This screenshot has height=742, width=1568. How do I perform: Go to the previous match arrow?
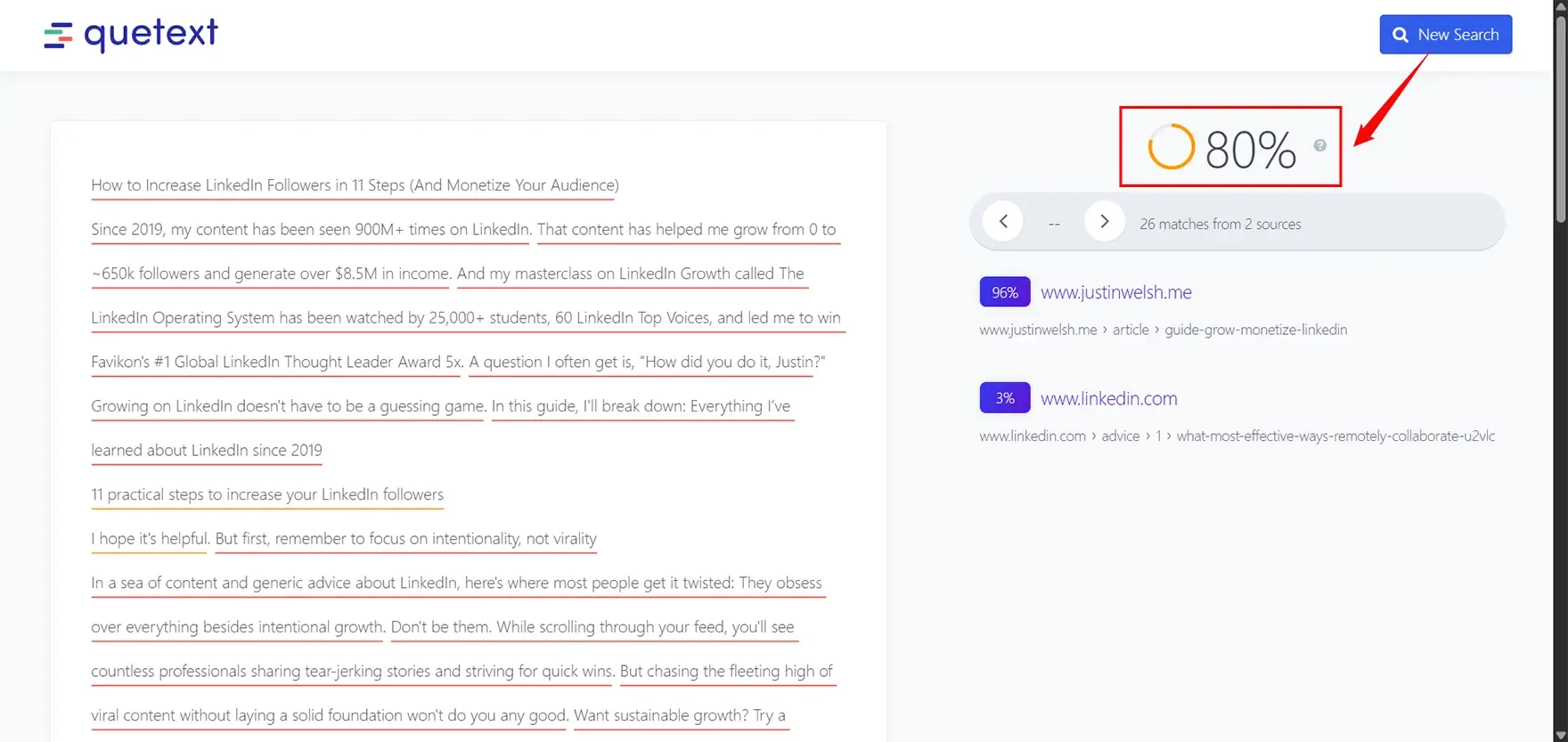[x=1003, y=222]
